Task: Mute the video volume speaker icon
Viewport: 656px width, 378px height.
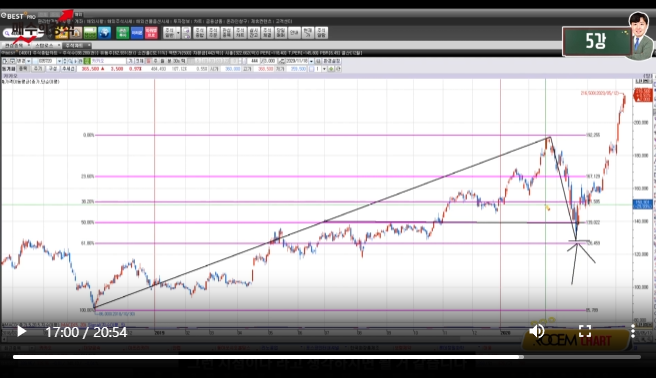Action: click(536, 331)
